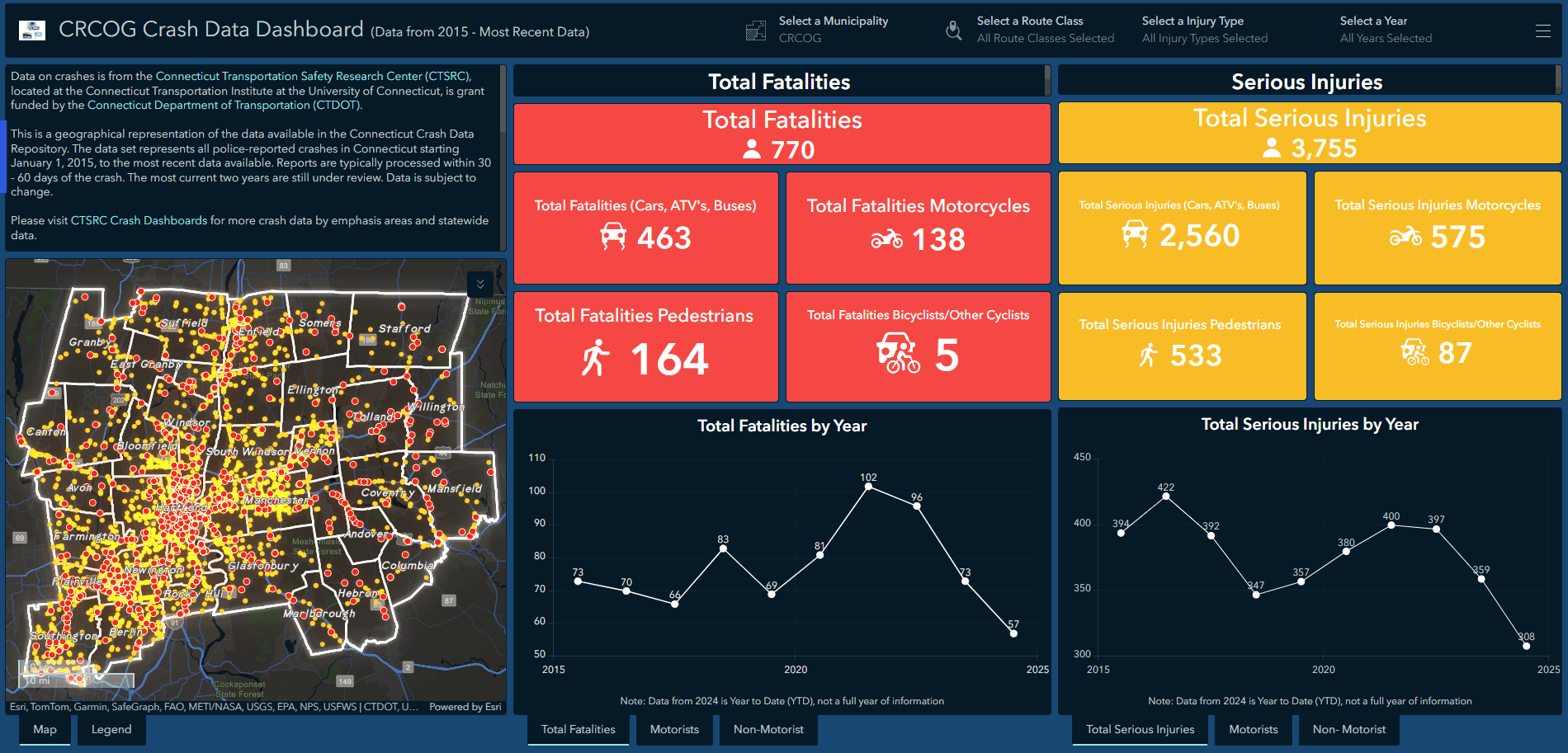Switch the left chart to Motorists view
This screenshot has width=1568, height=753.
point(674,729)
